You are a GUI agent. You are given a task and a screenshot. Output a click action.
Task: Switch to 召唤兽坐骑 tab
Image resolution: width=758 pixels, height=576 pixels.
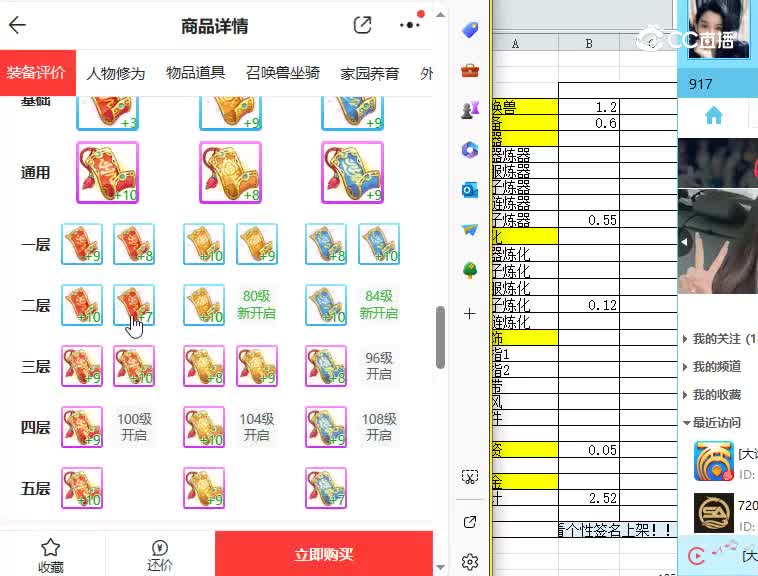(x=282, y=73)
